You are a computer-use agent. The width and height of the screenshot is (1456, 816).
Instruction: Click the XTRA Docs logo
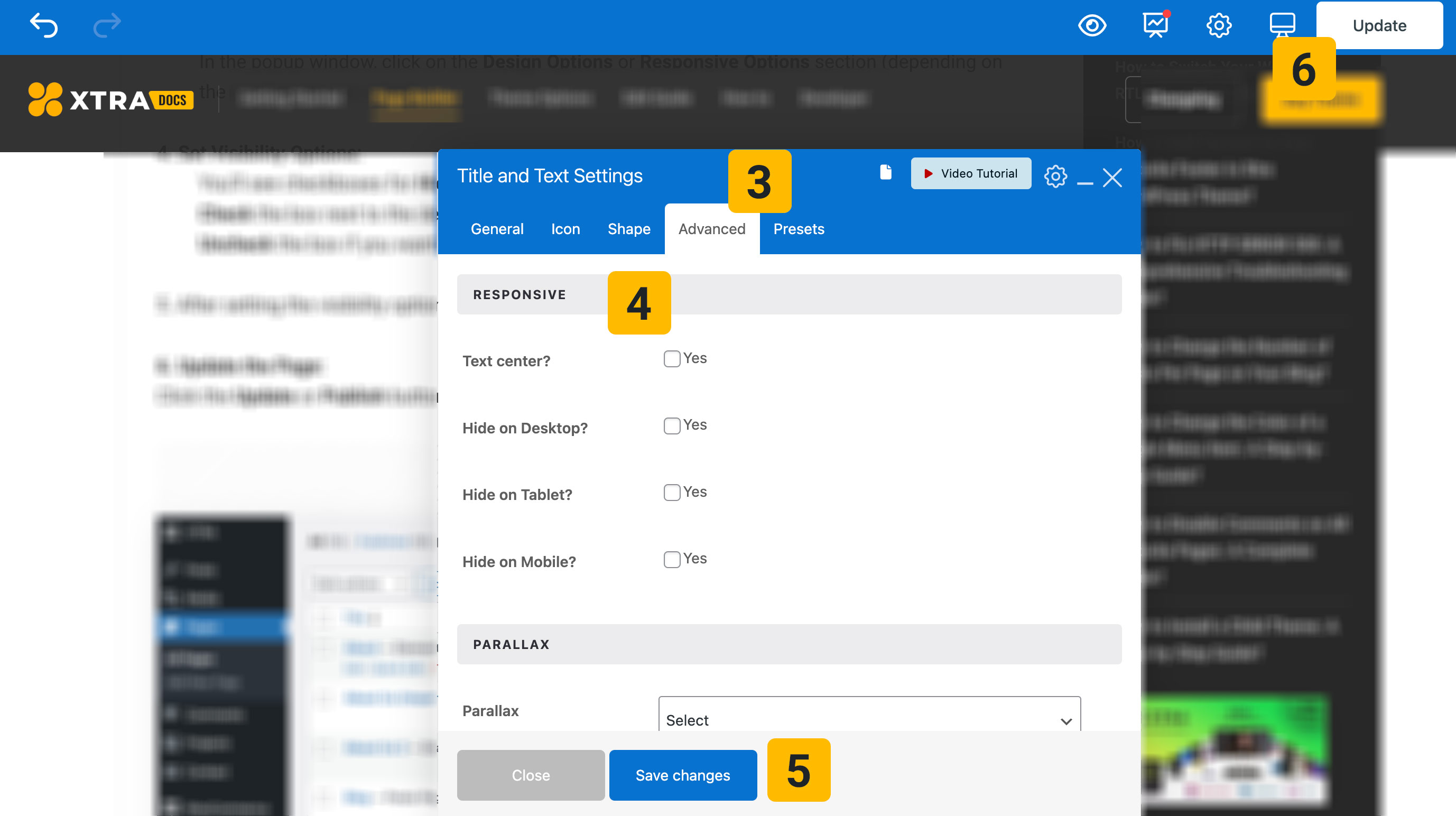(112, 100)
